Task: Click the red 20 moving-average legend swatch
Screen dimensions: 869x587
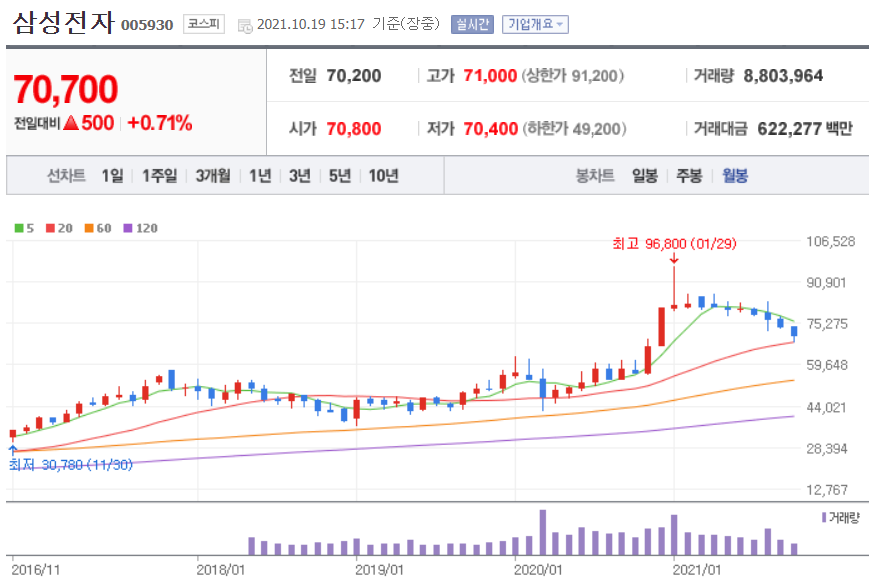Action: (50, 228)
